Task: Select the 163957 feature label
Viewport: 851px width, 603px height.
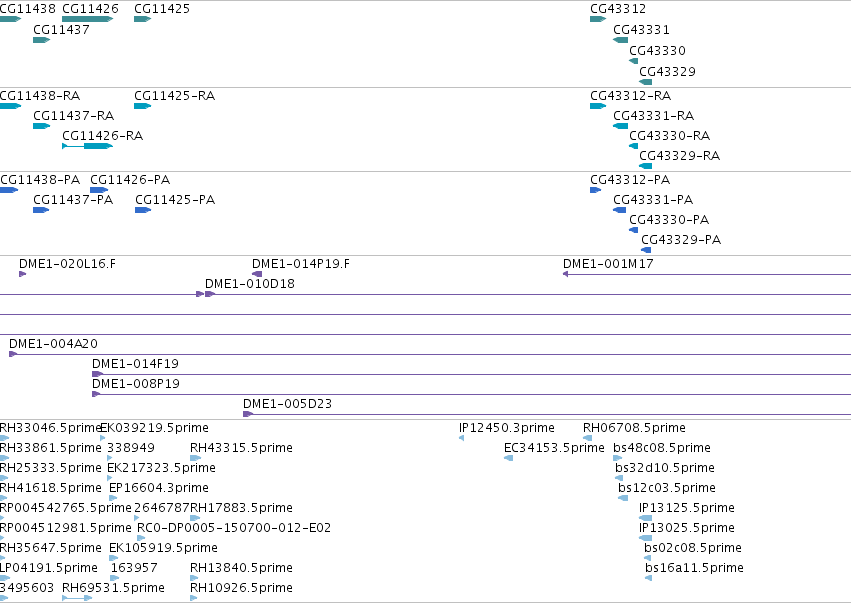Action: [x=134, y=568]
